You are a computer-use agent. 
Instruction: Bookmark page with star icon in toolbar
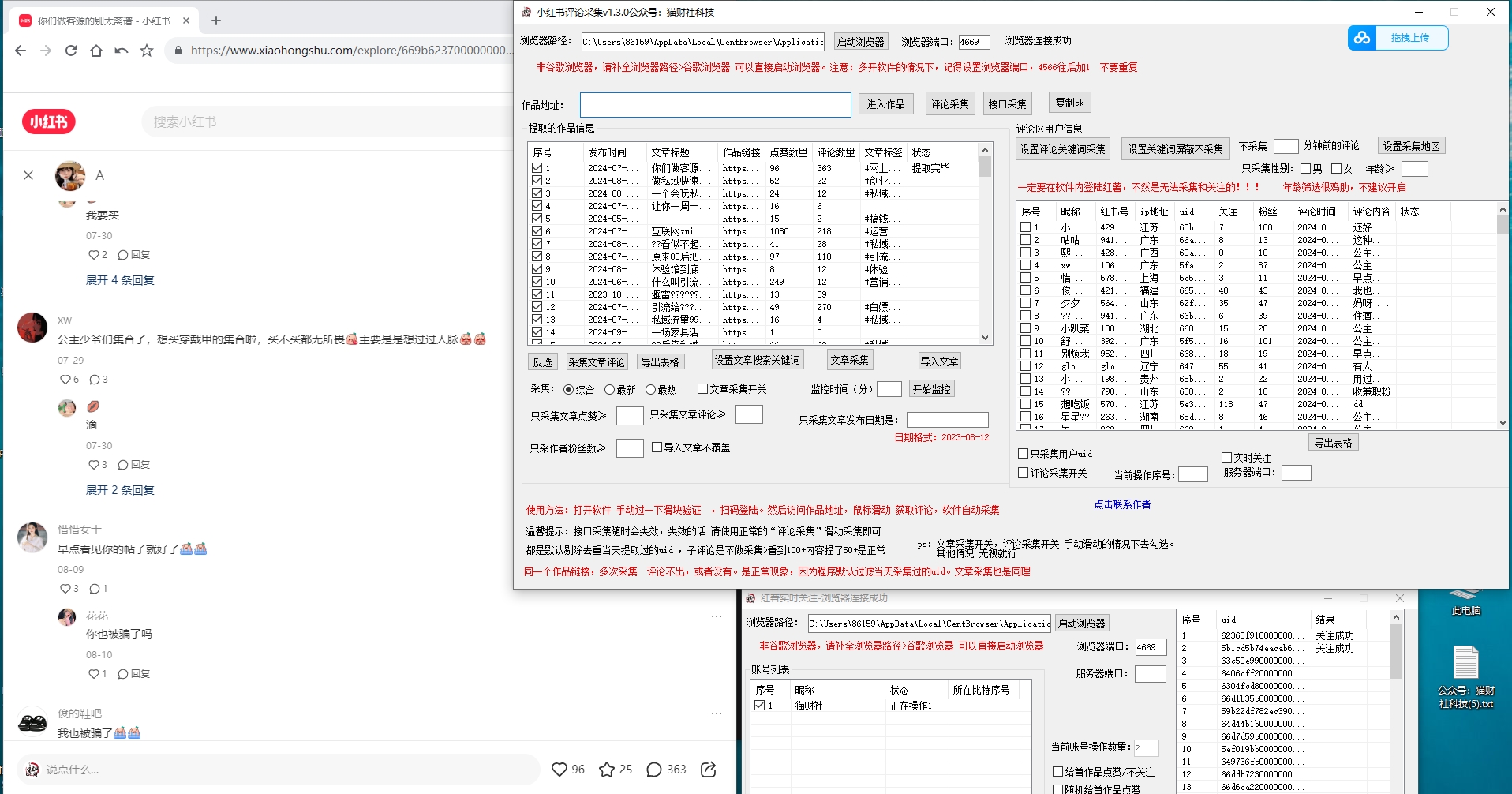[x=147, y=51]
